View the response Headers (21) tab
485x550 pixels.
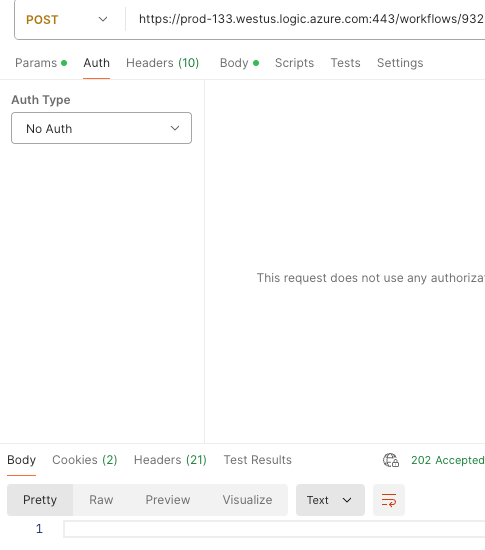pyautogui.click(x=170, y=460)
